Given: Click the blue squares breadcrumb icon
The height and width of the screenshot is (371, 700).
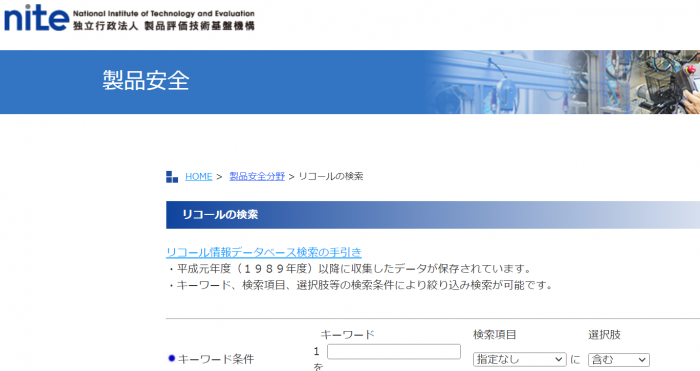Looking at the screenshot, I should click(x=172, y=177).
